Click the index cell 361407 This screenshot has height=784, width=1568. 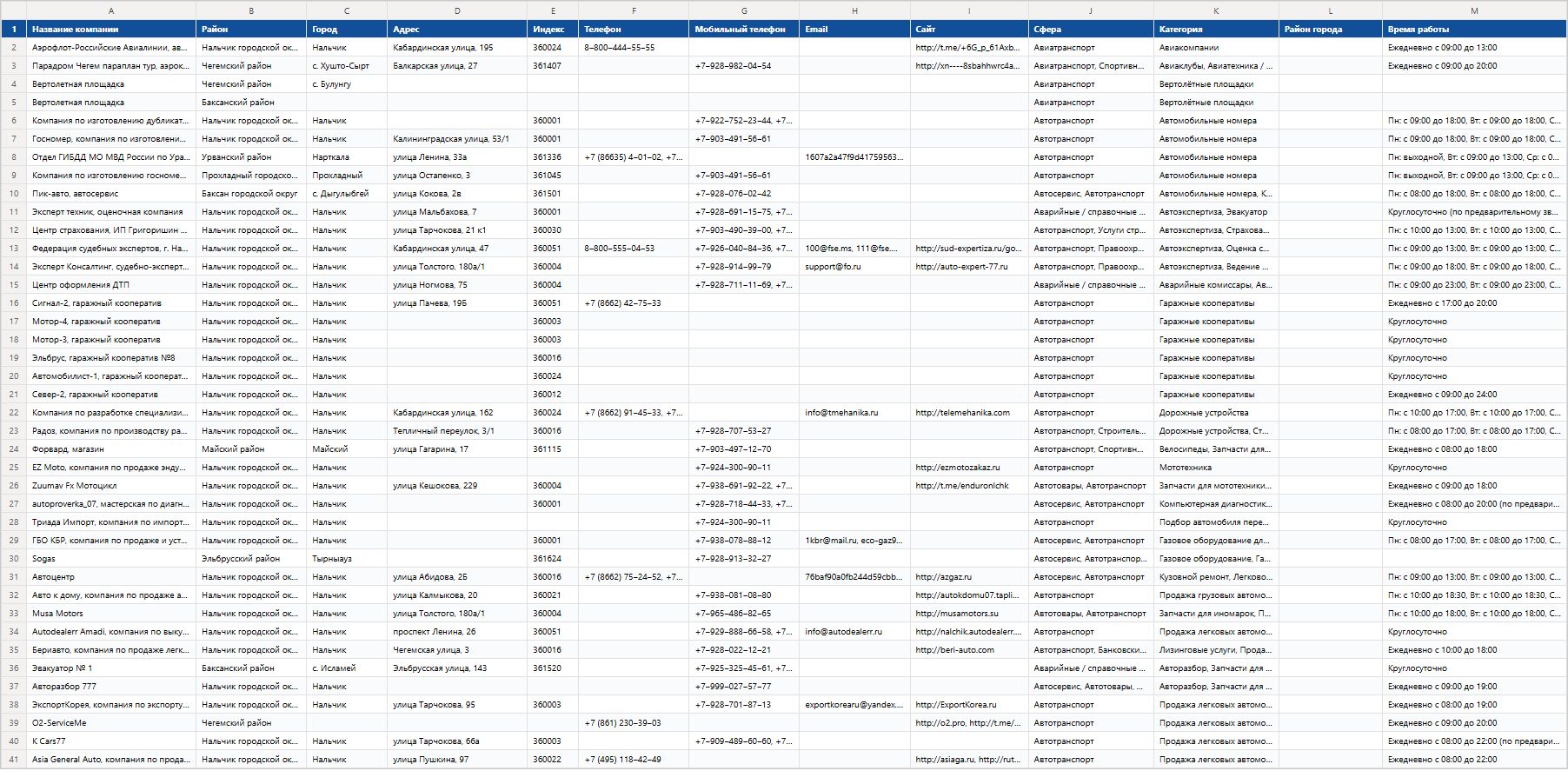tap(553, 66)
